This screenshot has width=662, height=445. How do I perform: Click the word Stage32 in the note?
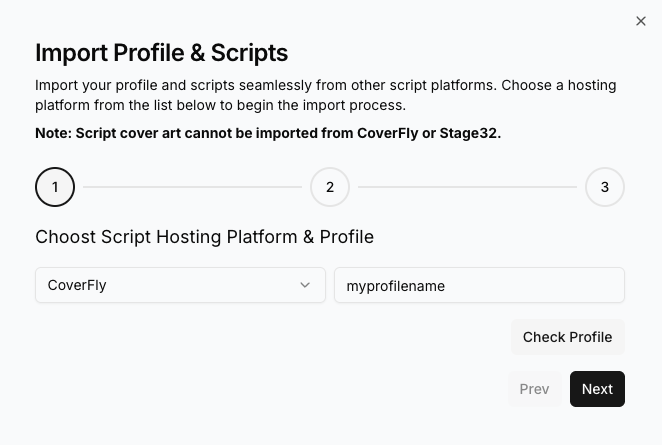468,132
